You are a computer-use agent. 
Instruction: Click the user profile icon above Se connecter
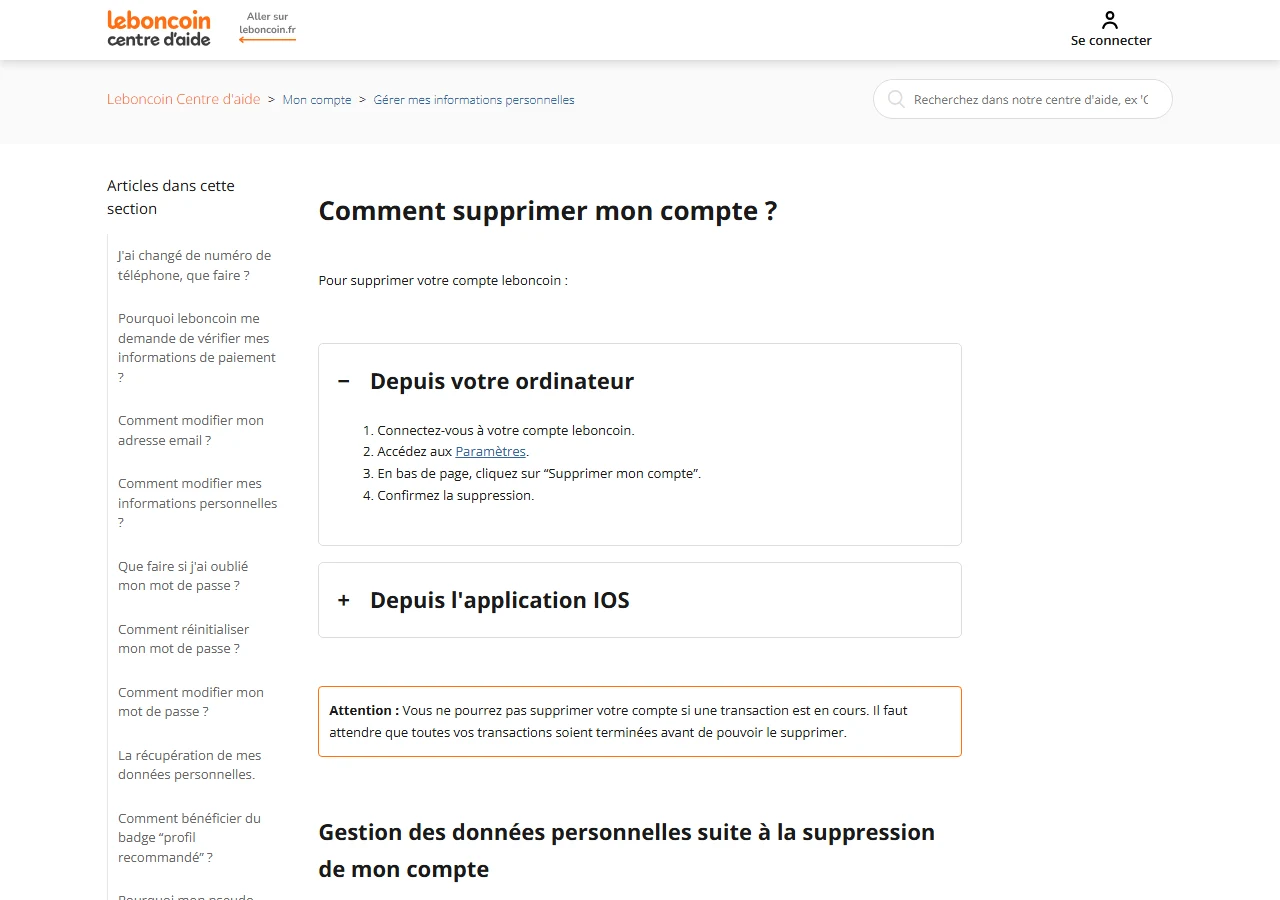point(1110,20)
